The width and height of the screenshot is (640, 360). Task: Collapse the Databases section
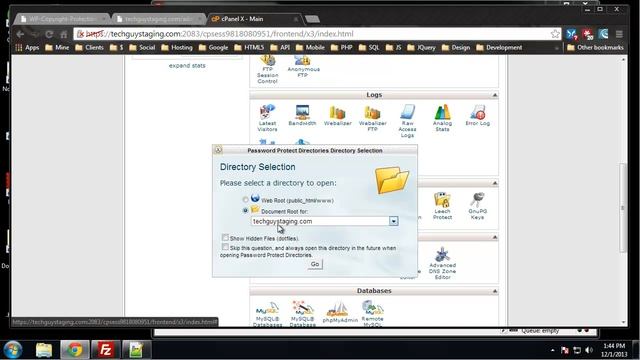pyautogui.click(x=495, y=291)
